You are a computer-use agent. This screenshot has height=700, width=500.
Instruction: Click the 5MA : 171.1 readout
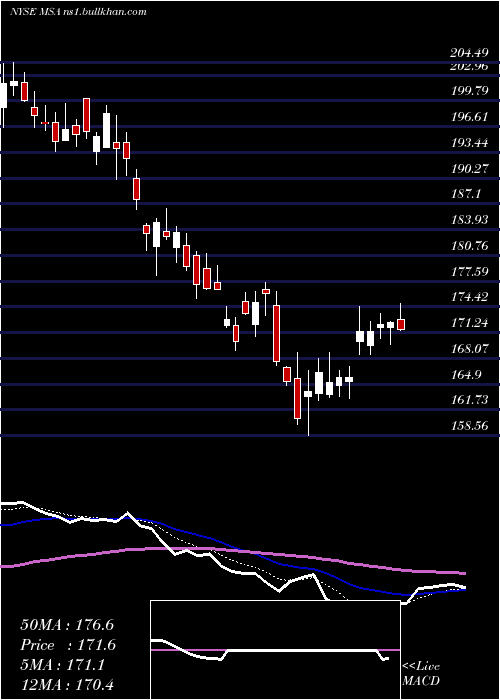(x=63, y=665)
